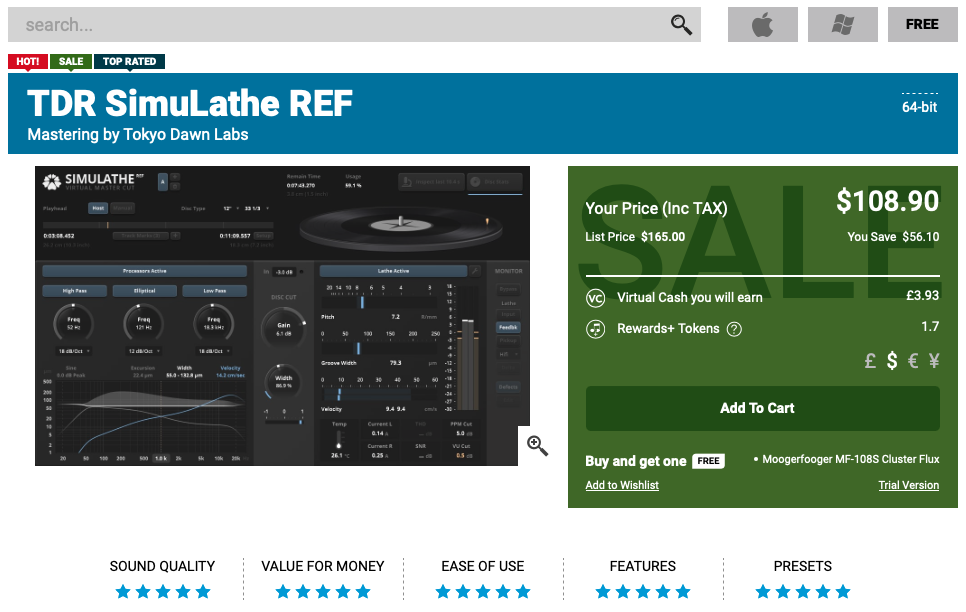Click the Rewards+ Tokens music icon
The height and width of the screenshot is (612, 966).
point(595,329)
